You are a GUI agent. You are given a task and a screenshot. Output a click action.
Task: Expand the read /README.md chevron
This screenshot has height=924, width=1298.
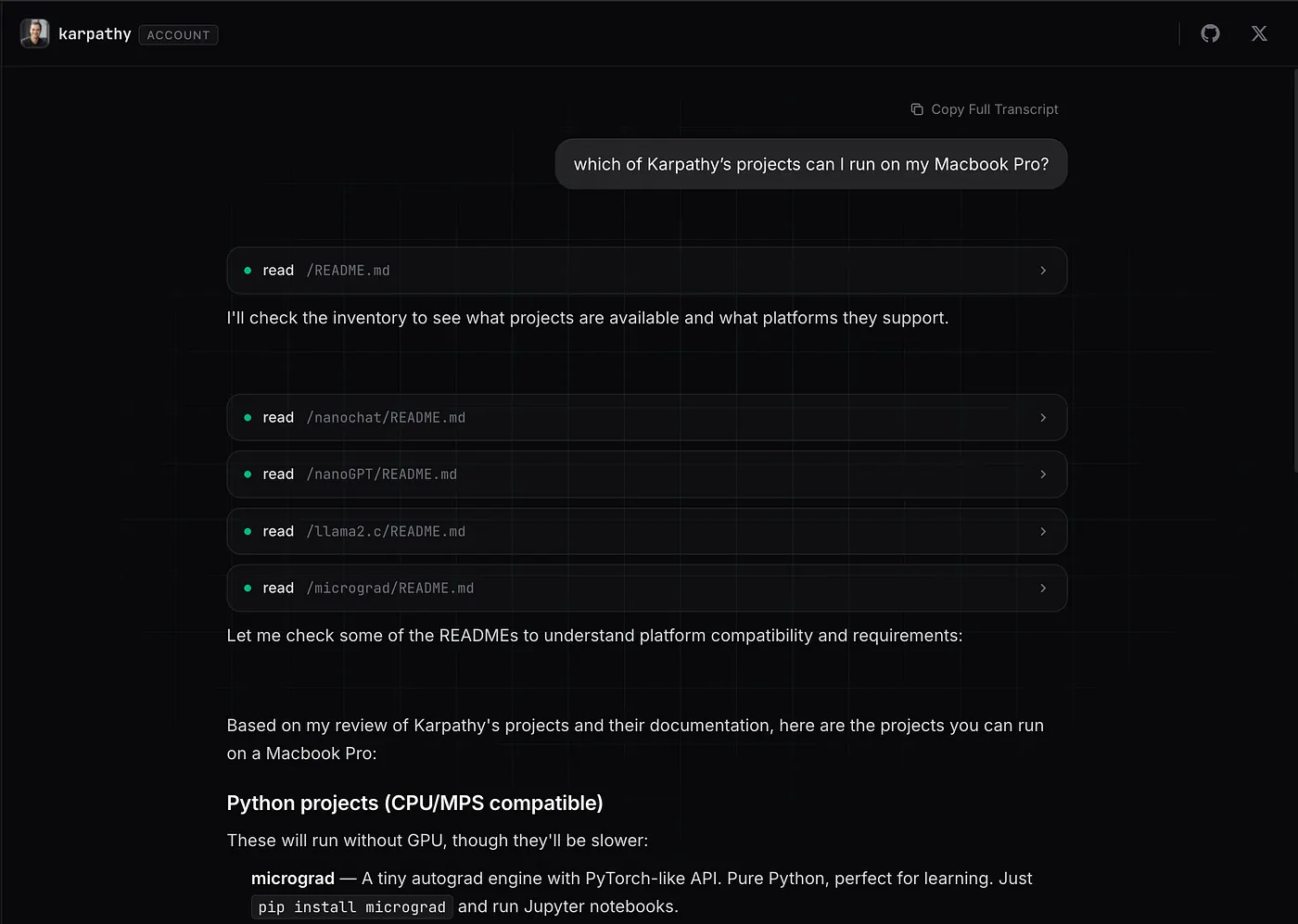pos(1043,271)
